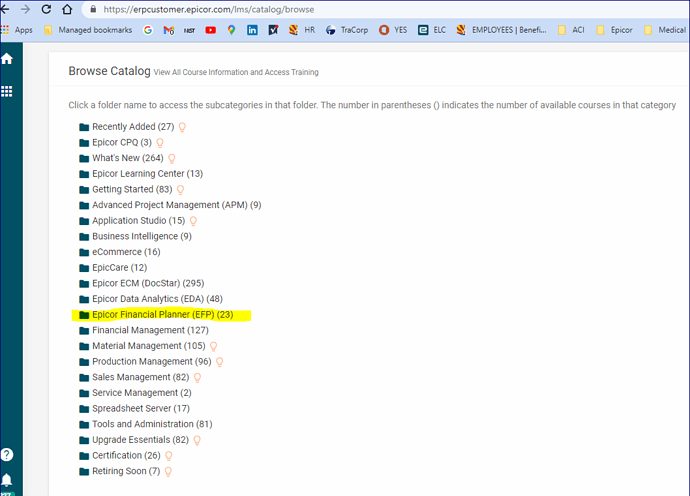
Task: Open Service Management (2) folder
Action: (135, 393)
